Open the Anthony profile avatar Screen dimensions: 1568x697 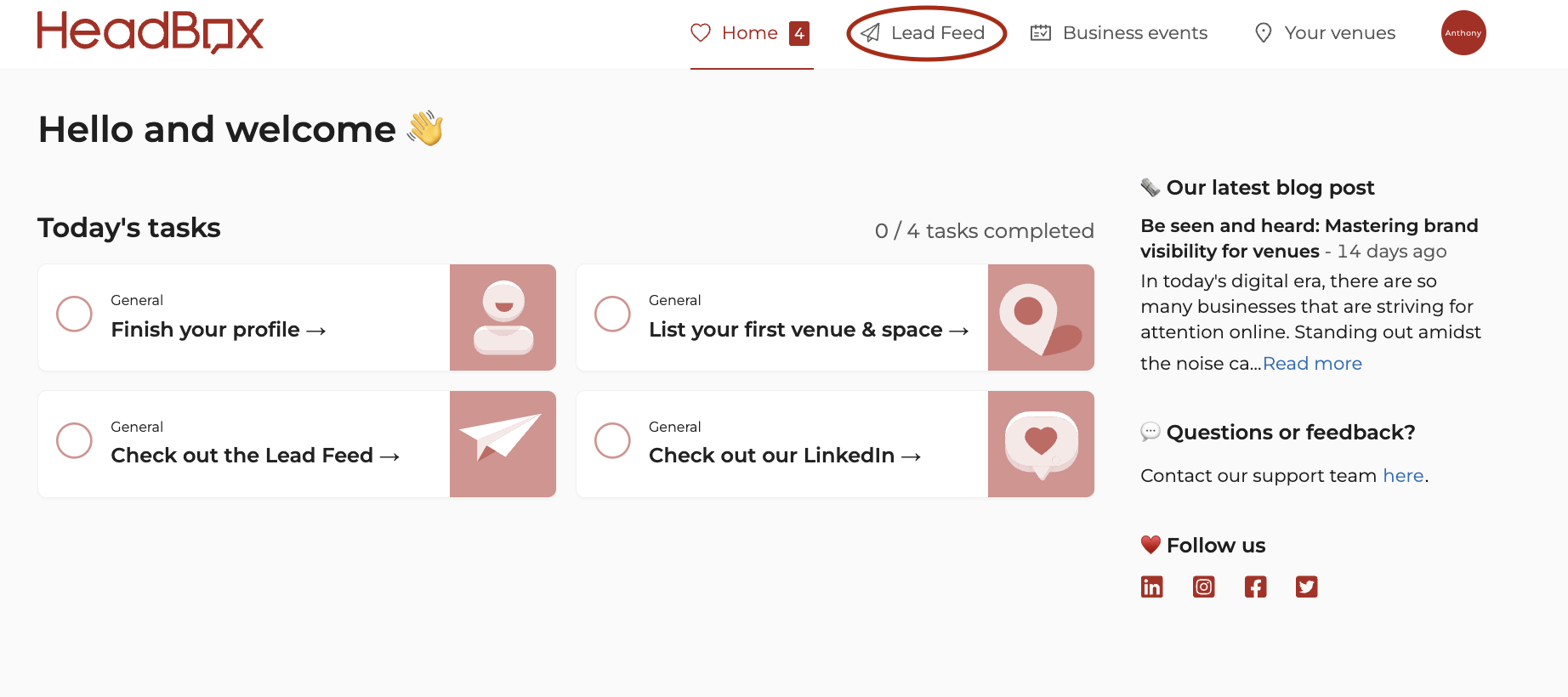1463,32
